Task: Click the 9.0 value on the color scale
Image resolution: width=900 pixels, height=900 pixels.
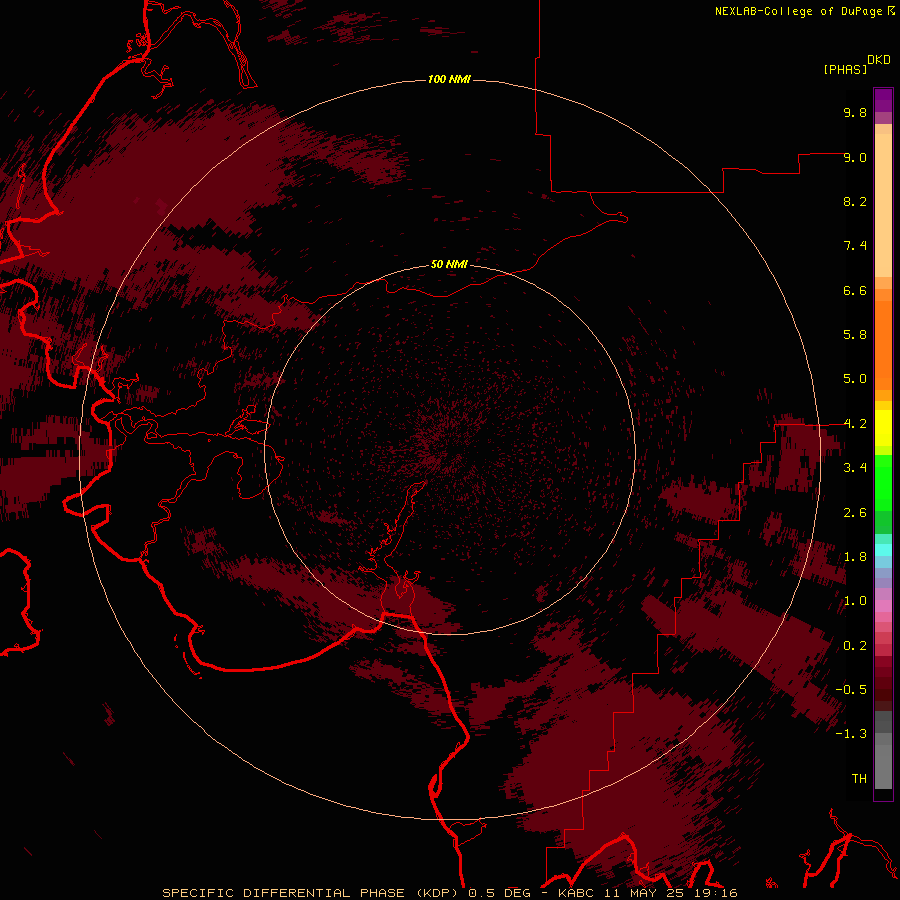Action: (x=855, y=157)
